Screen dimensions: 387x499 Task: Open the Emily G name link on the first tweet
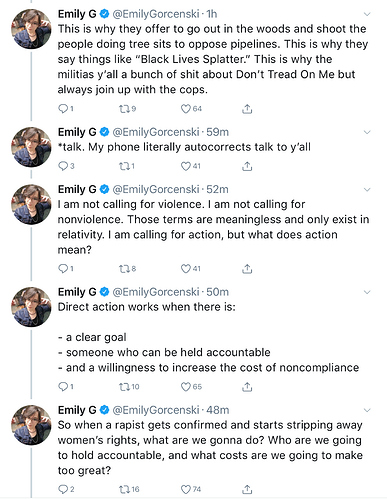click(x=77, y=14)
